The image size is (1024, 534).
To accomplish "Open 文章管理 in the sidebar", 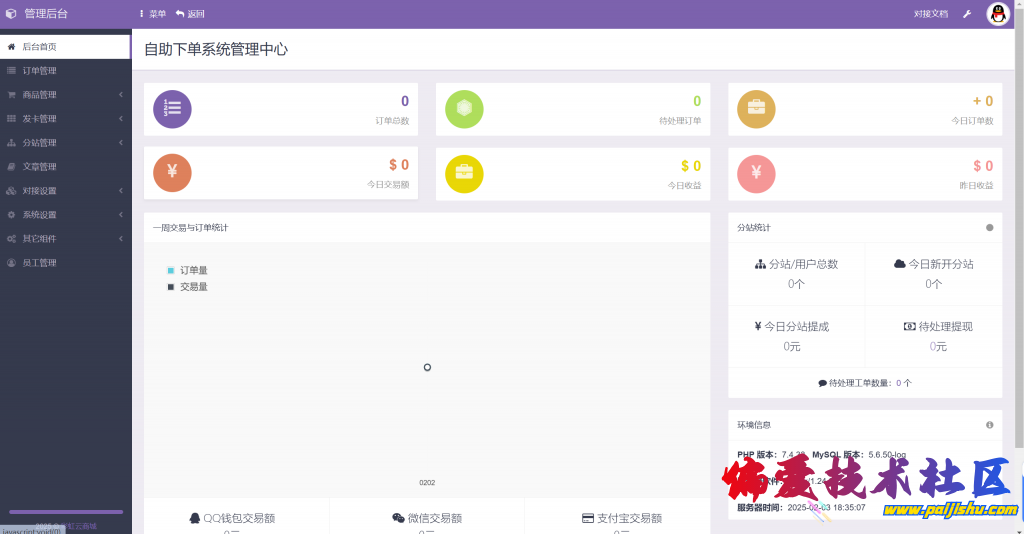I will coord(39,167).
